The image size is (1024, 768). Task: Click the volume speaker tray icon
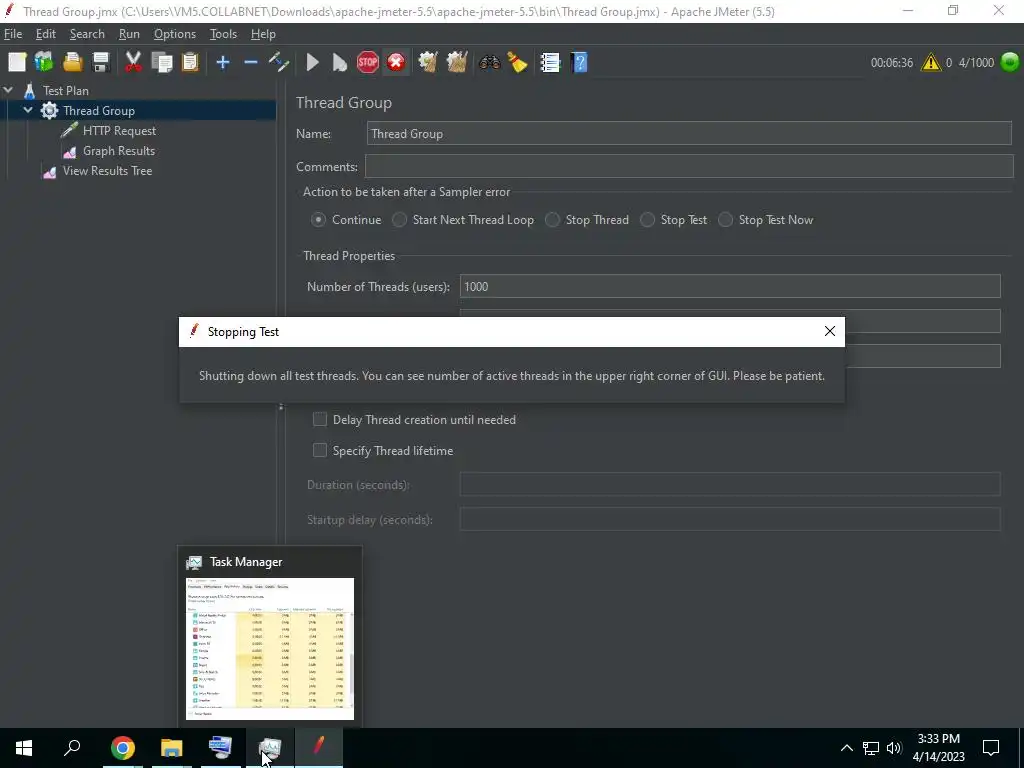coord(894,748)
